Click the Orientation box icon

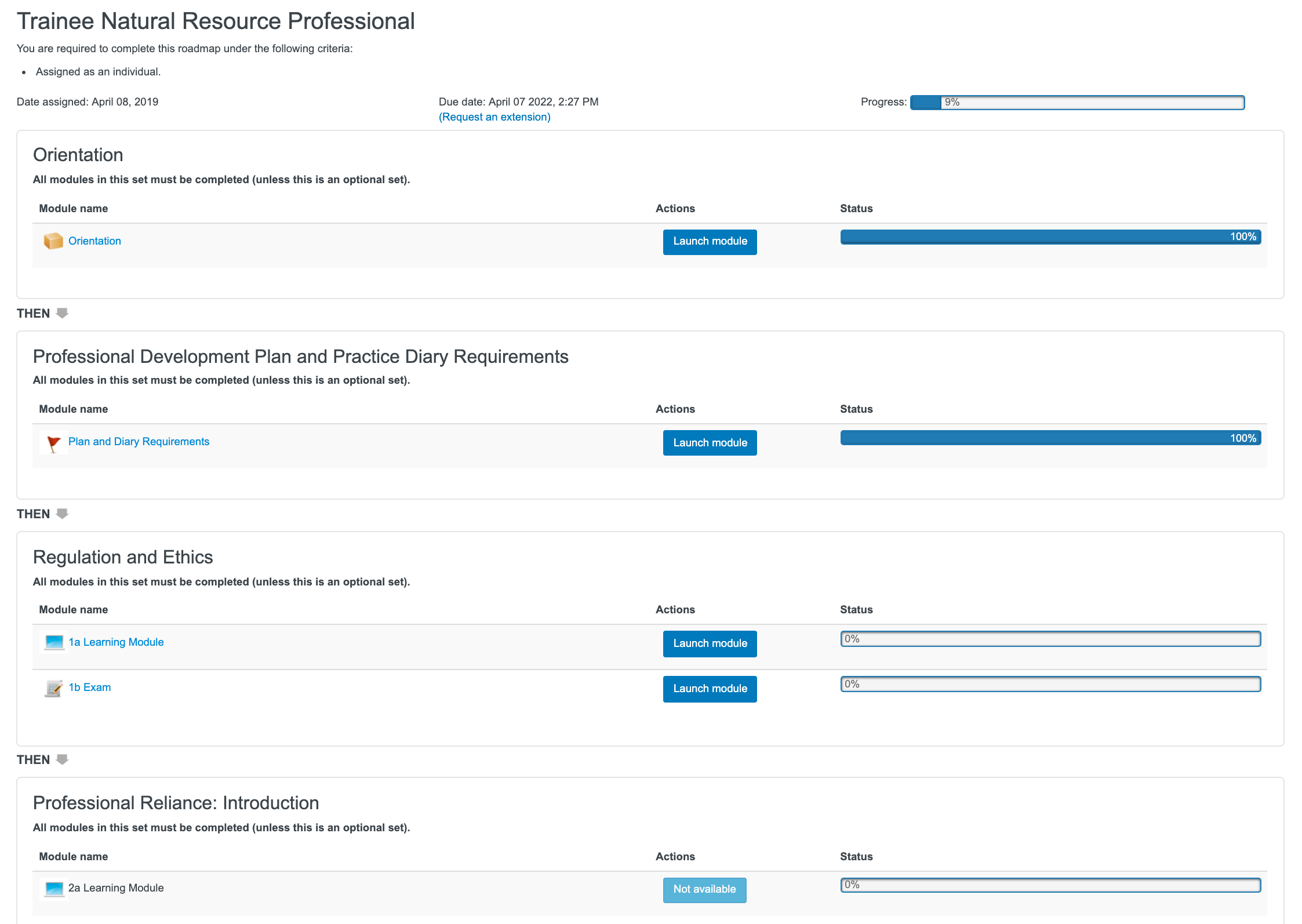point(53,241)
